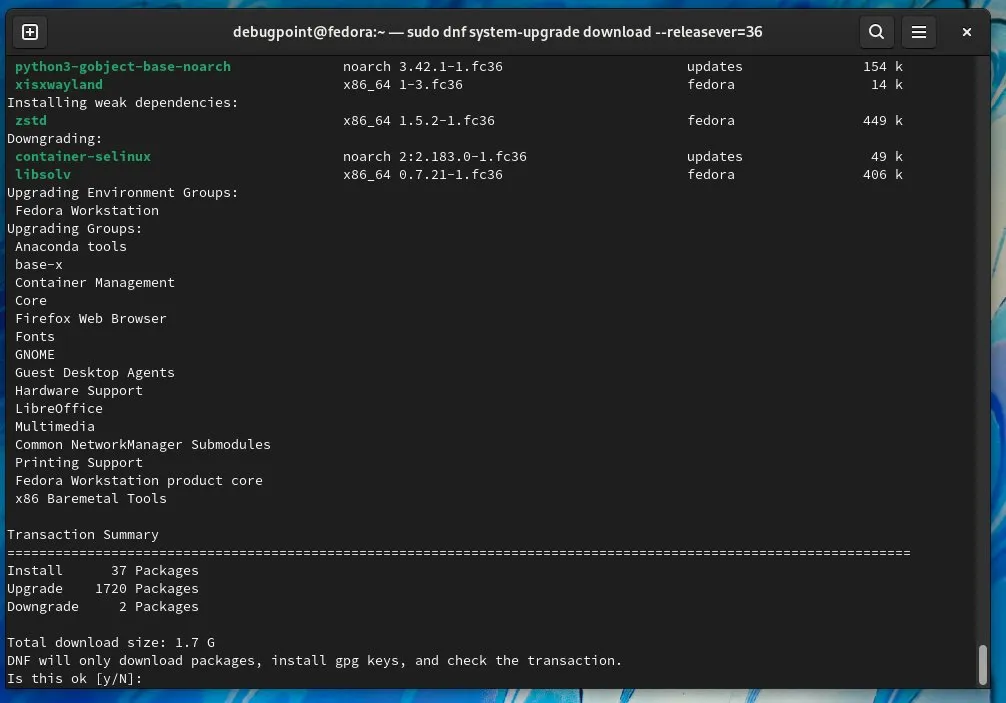Click size '406 k' value
Image resolution: width=1006 pixels, height=703 pixels.
click(x=883, y=174)
